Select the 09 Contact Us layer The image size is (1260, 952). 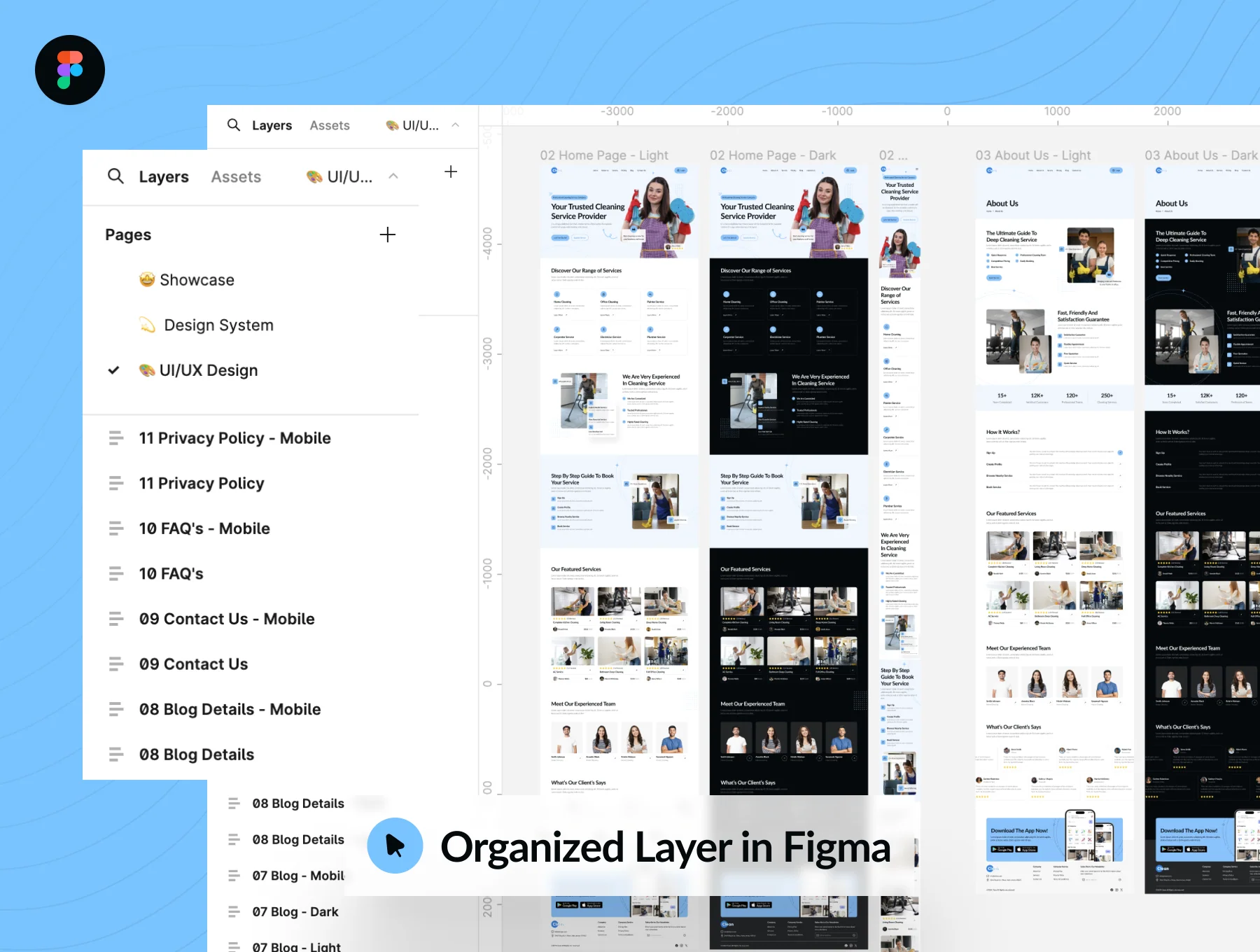pyautogui.click(x=193, y=664)
